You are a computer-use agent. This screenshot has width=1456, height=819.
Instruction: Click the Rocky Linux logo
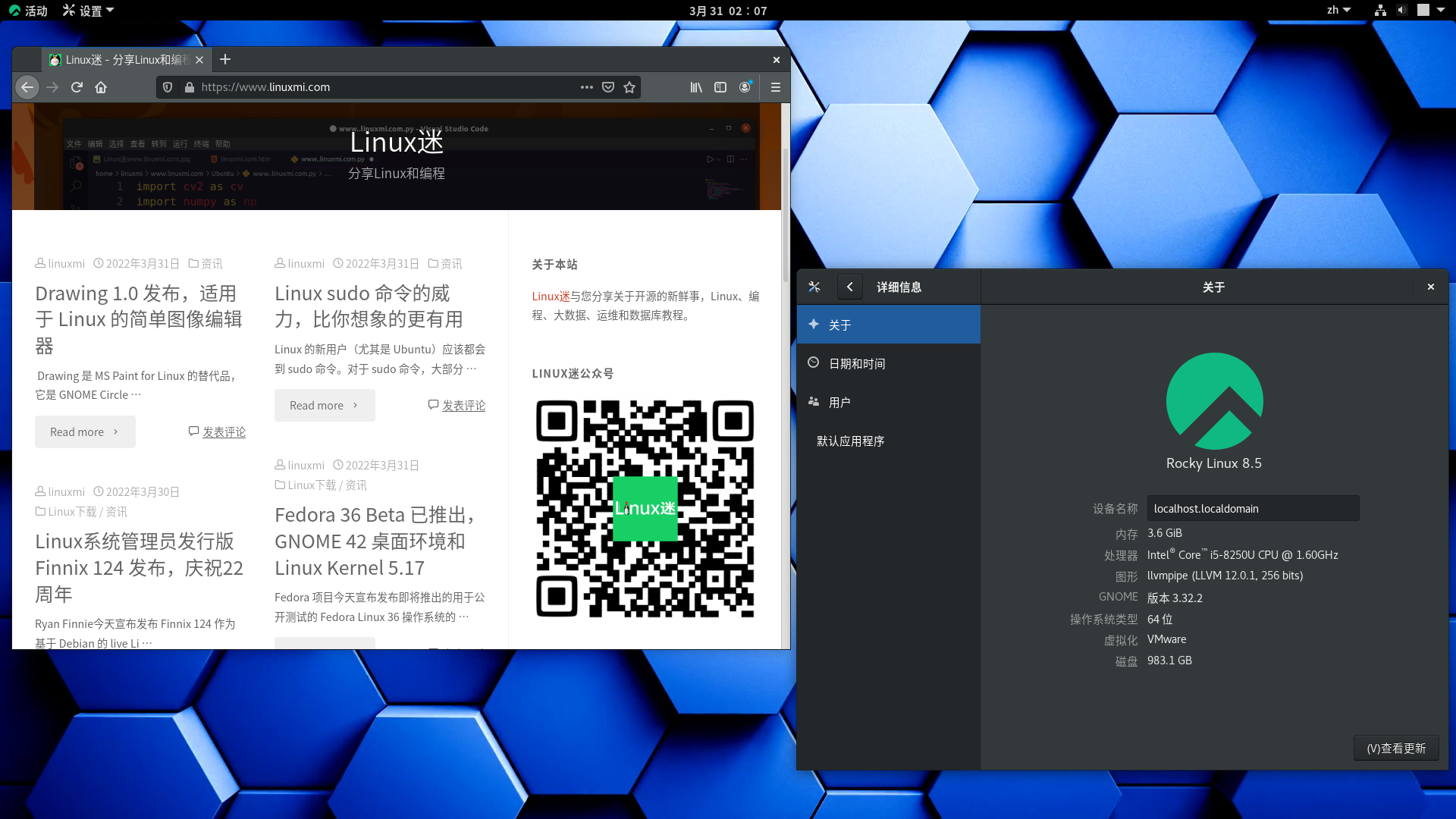point(1214,400)
